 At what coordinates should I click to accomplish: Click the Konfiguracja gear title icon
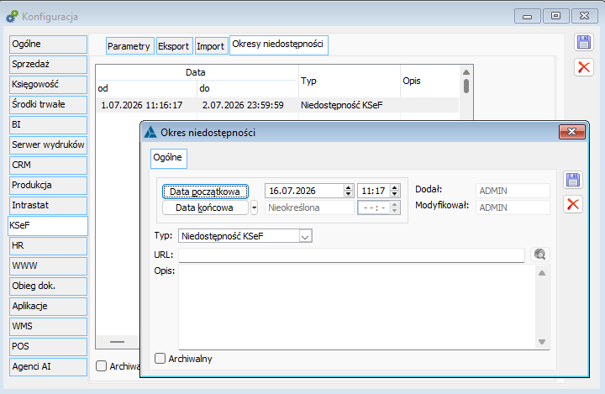(12, 17)
